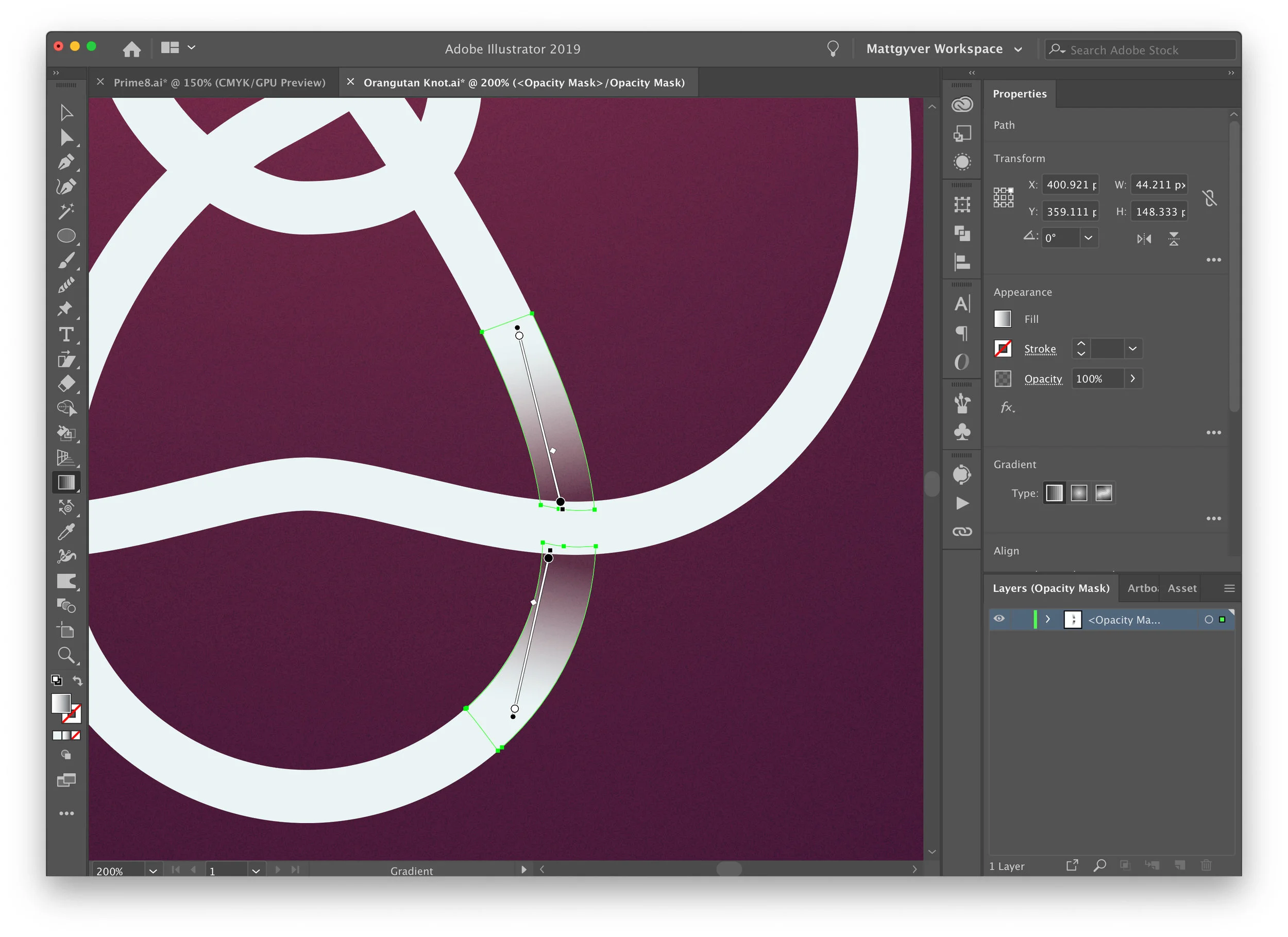The image size is (1288, 937).
Task: Click the Stroke link in Appearance
Action: point(1040,349)
